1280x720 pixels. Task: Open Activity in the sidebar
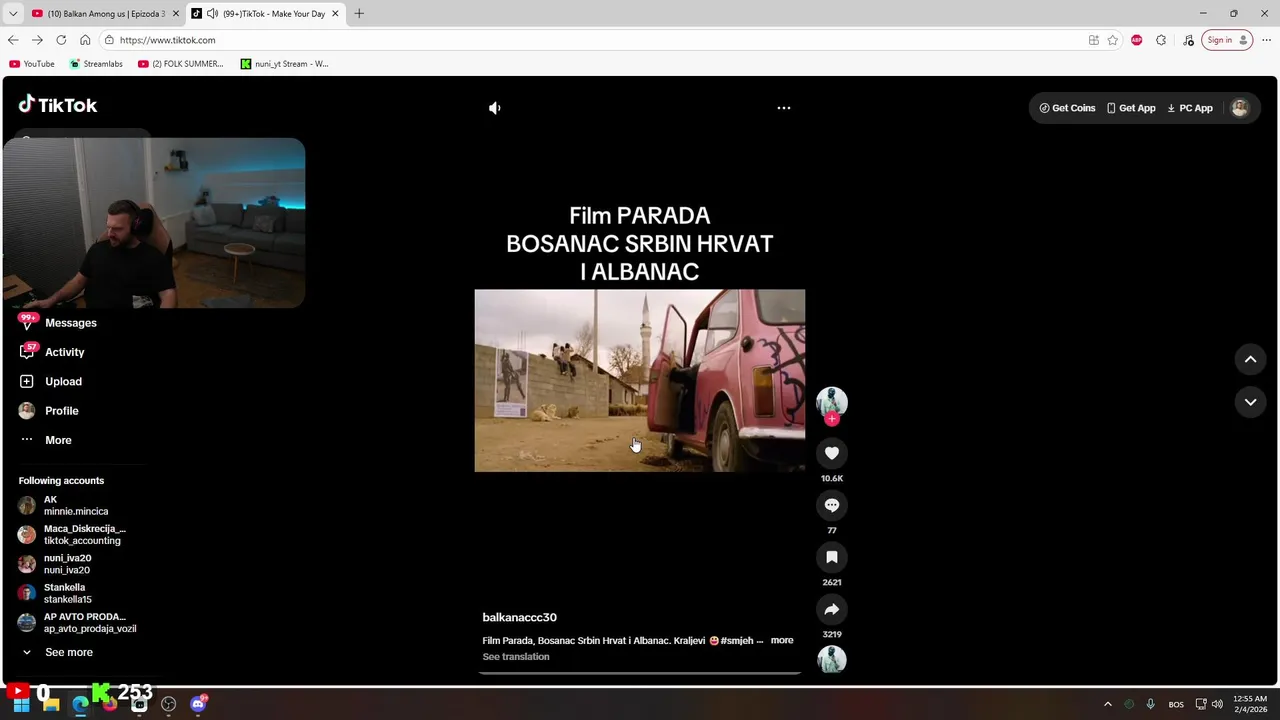pos(64,352)
